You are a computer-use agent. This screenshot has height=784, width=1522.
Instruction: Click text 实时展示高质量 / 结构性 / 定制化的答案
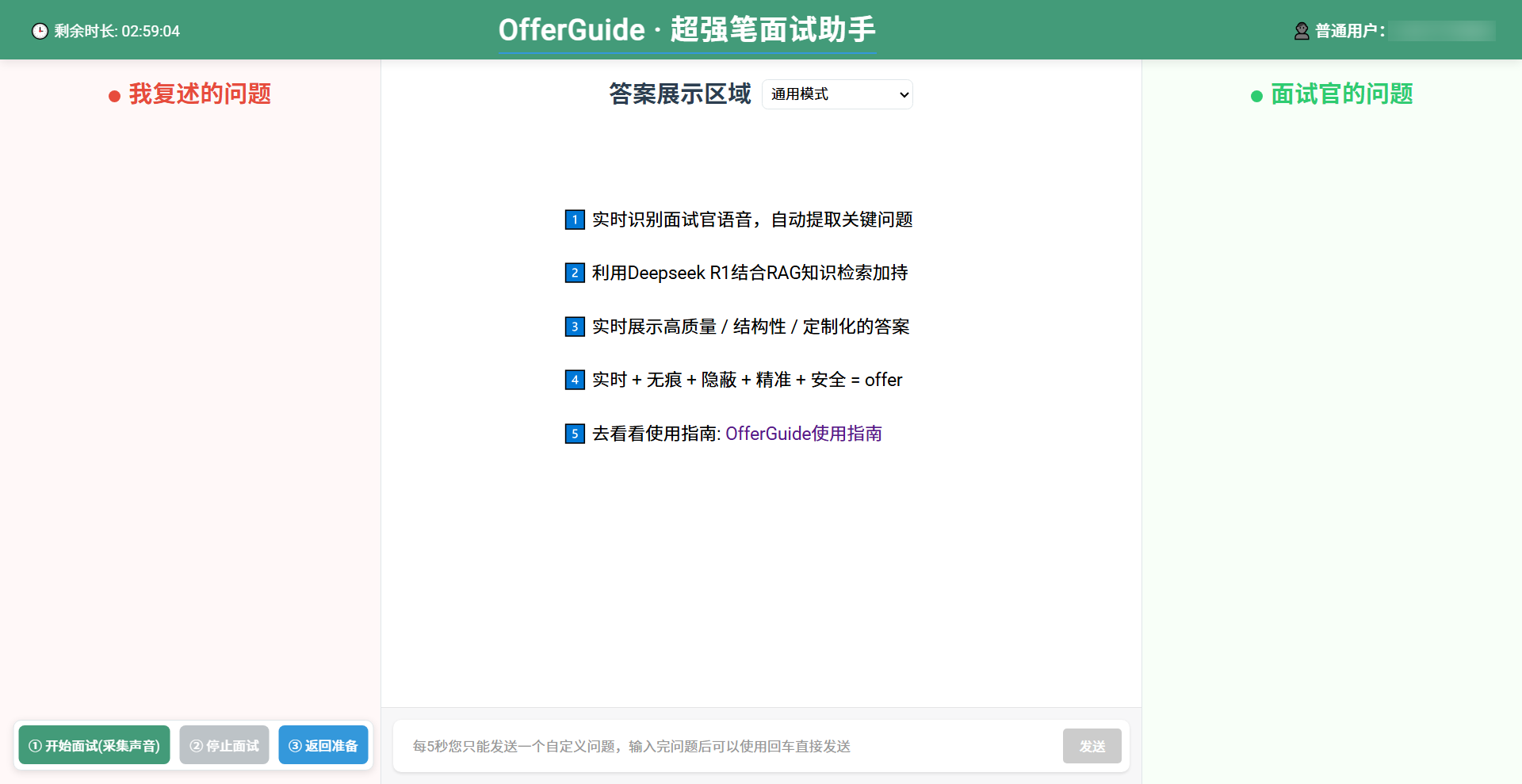751,327
